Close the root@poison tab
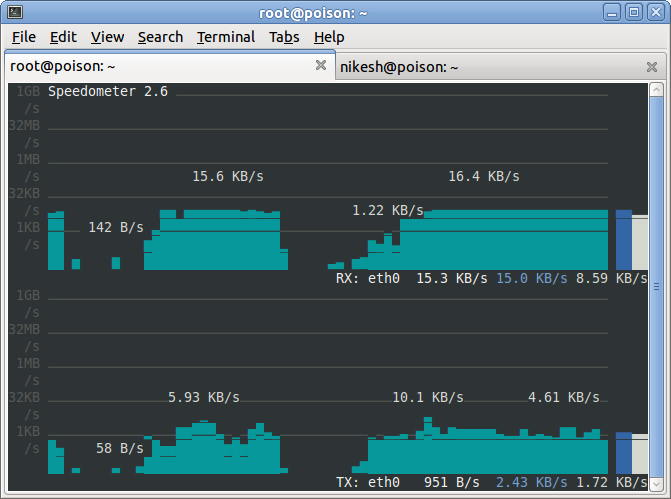 click(x=321, y=65)
